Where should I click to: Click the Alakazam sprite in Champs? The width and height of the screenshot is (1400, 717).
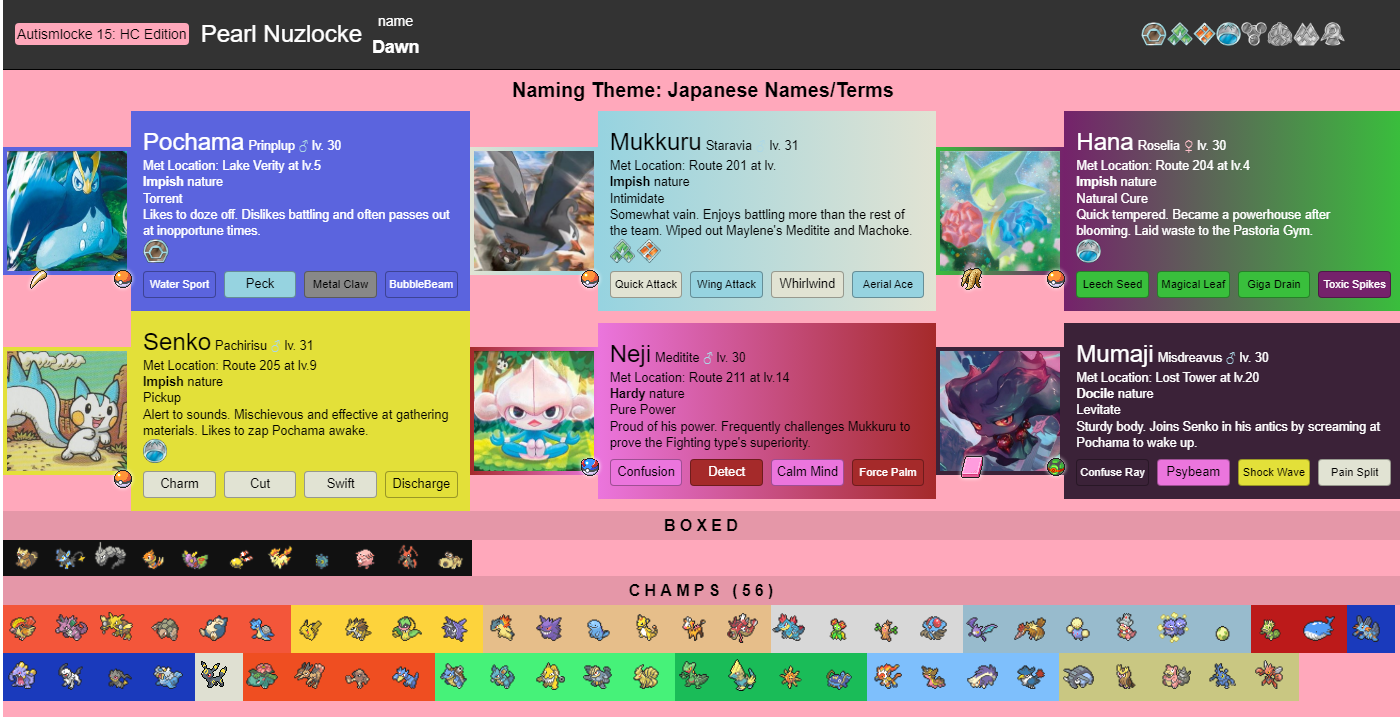[116, 628]
